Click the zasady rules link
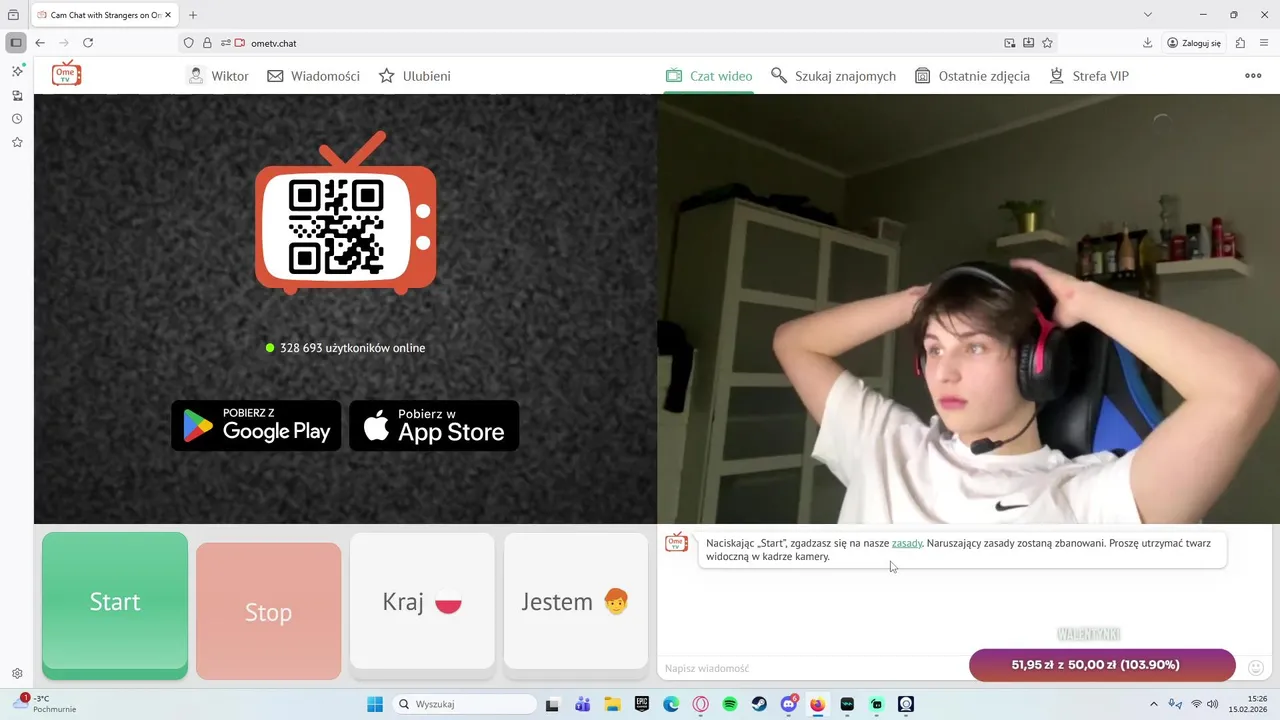Screen dimensions: 1280x720 tap(907, 543)
